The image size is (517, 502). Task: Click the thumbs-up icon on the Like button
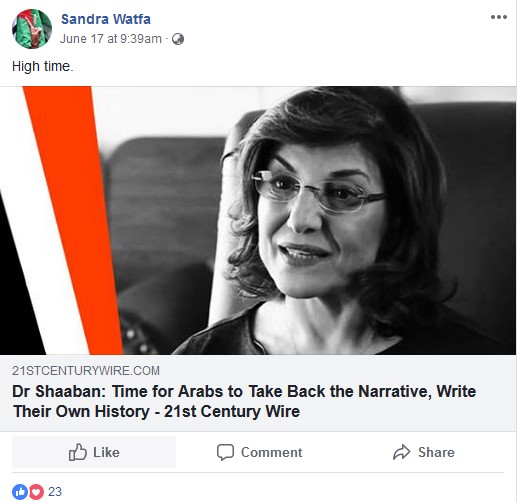(x=78, y=452)
